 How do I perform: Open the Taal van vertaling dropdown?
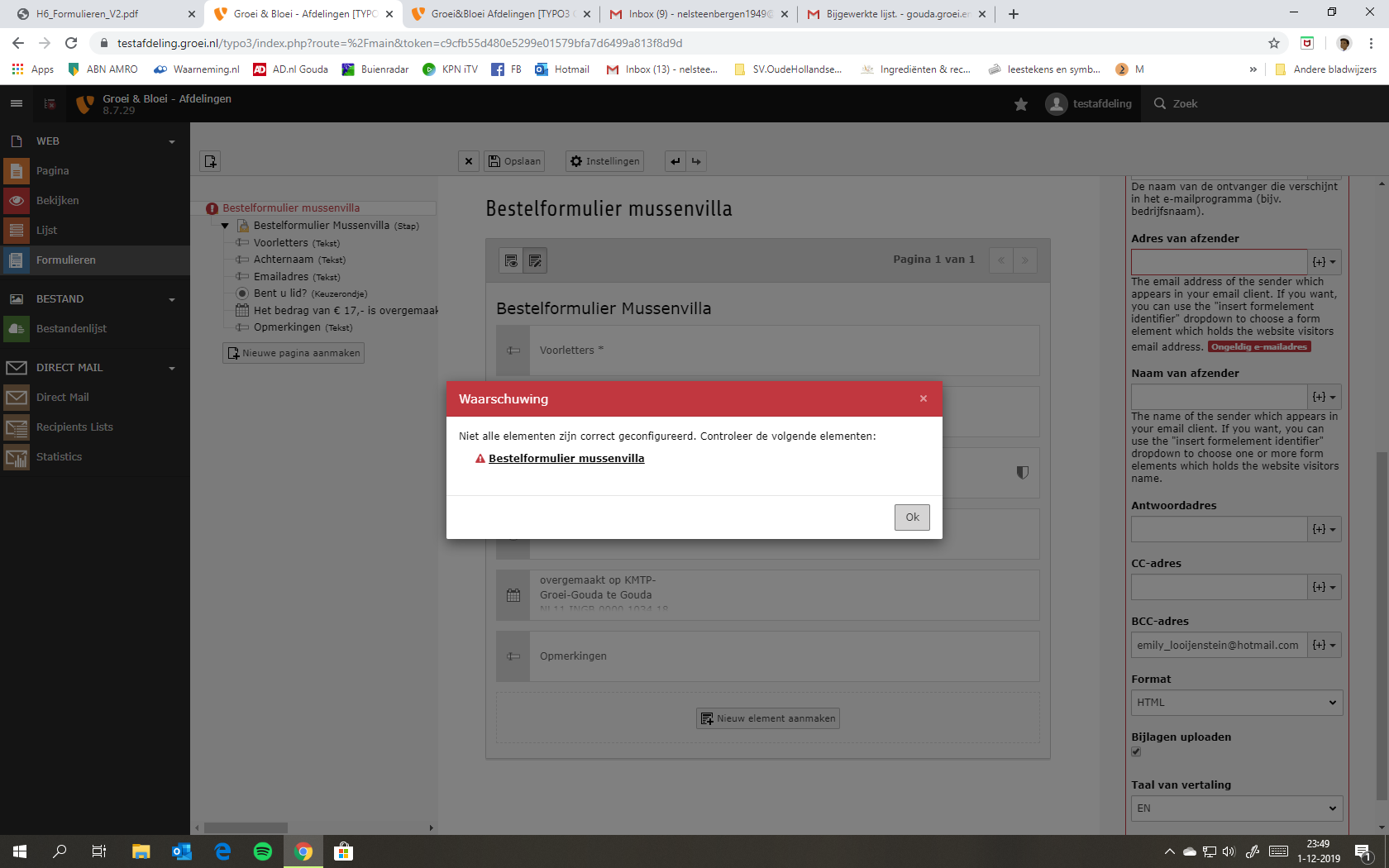1236,808
